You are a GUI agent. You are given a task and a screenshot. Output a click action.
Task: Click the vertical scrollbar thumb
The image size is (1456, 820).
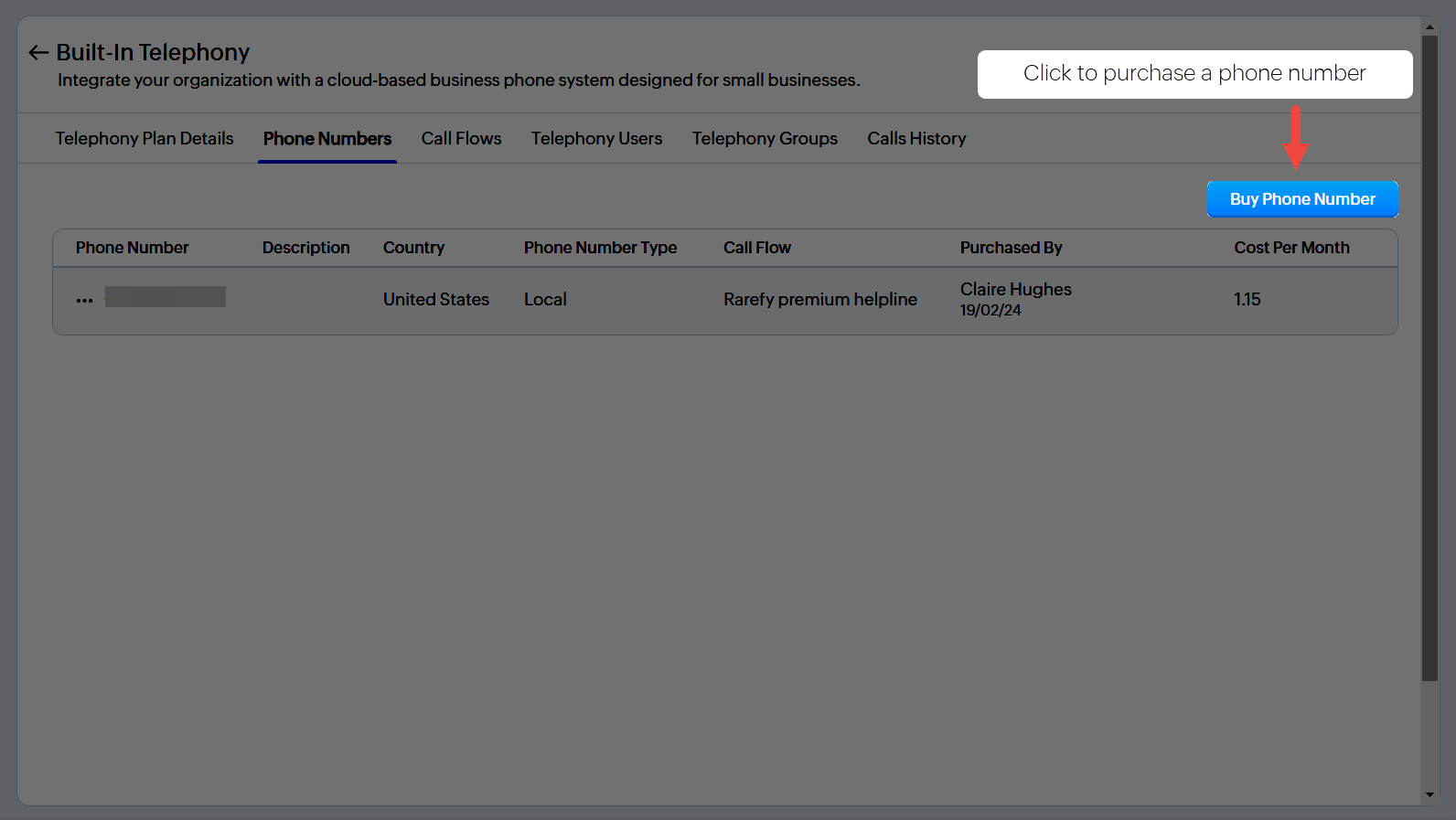point(1429,357)
